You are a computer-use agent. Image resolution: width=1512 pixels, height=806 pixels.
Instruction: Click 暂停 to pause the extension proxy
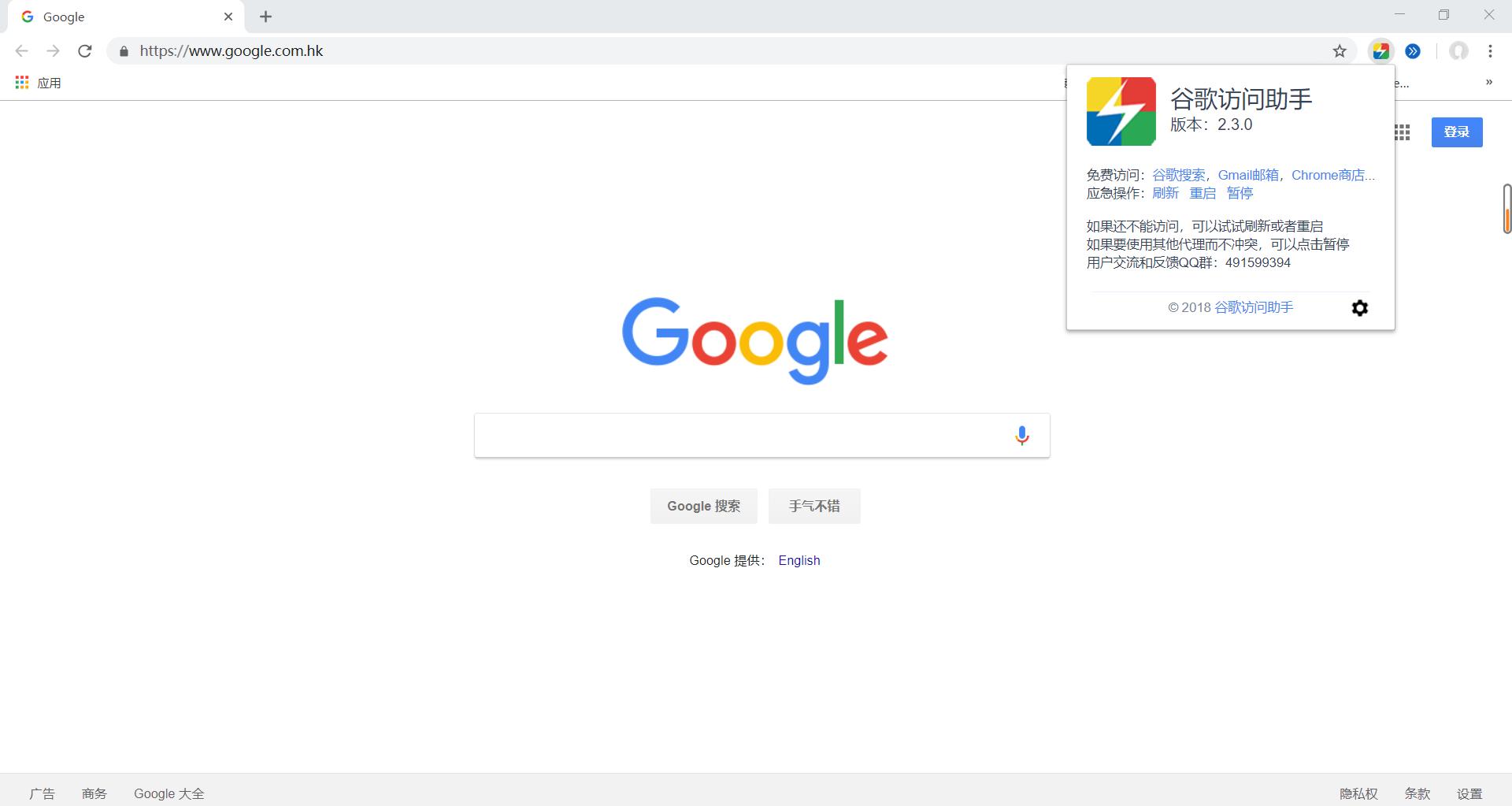point(1240,192)
